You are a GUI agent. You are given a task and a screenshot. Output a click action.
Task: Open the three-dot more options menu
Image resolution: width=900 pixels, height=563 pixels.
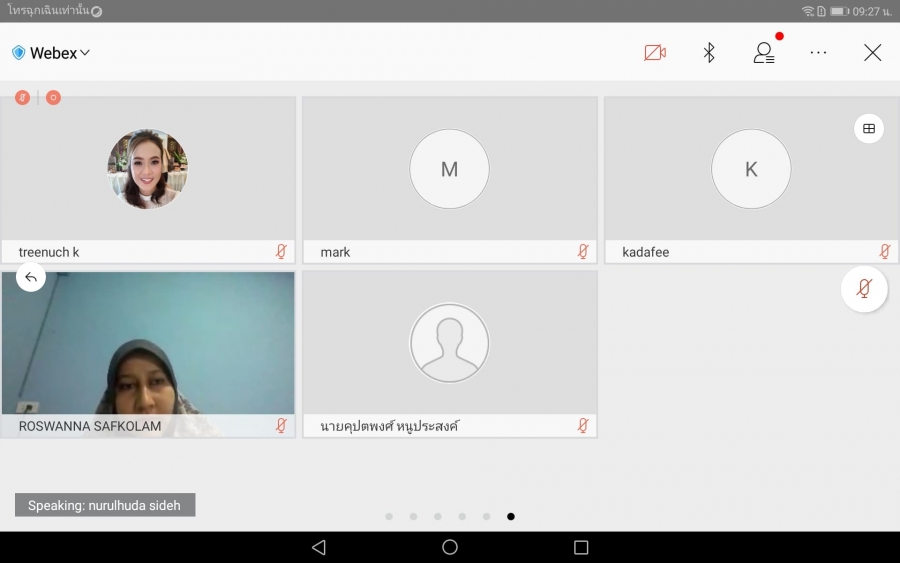pyautogui.click(x=818, y=53)
